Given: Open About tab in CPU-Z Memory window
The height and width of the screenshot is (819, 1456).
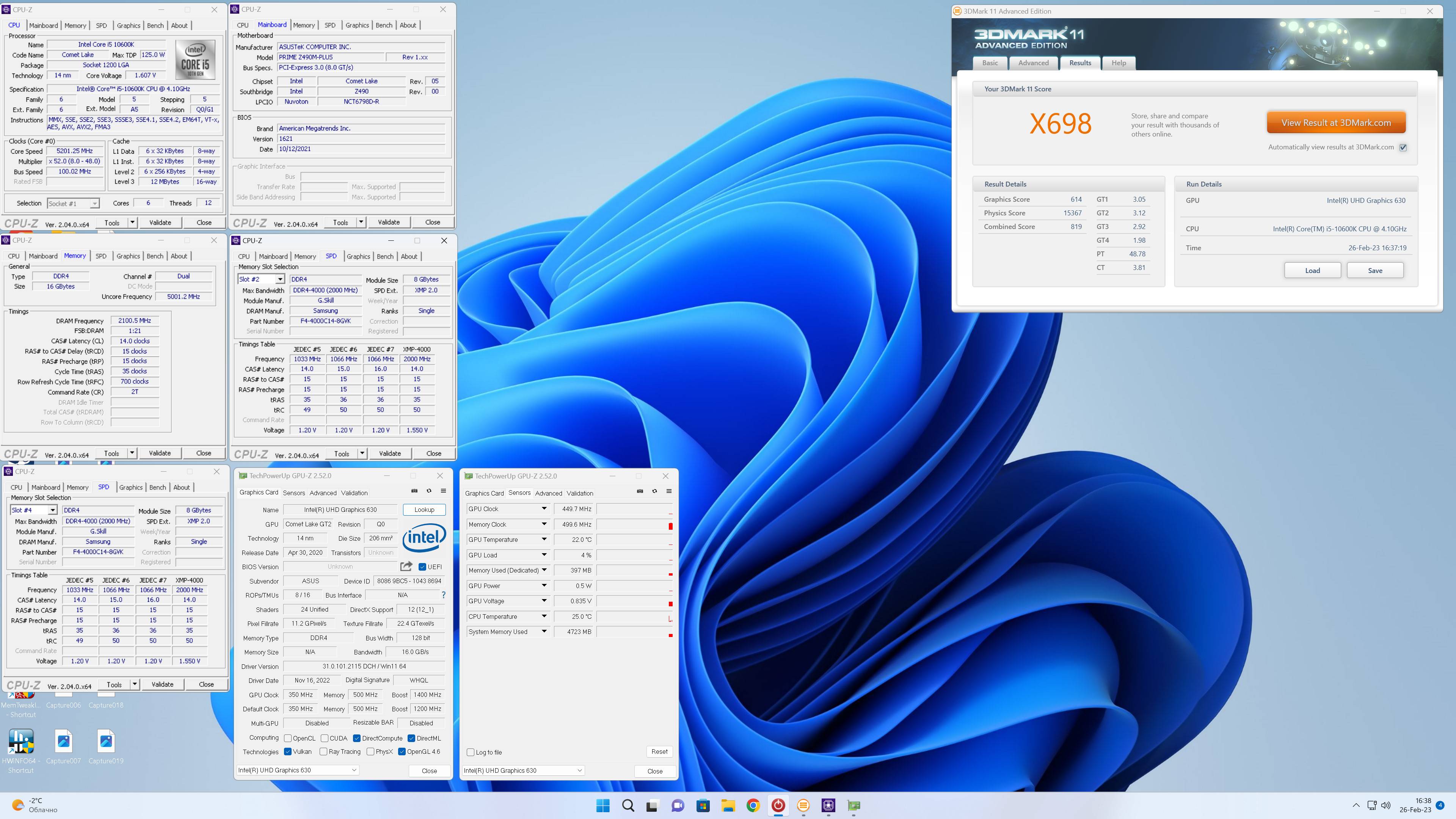Looking at the screenshot, I should 179,256.
